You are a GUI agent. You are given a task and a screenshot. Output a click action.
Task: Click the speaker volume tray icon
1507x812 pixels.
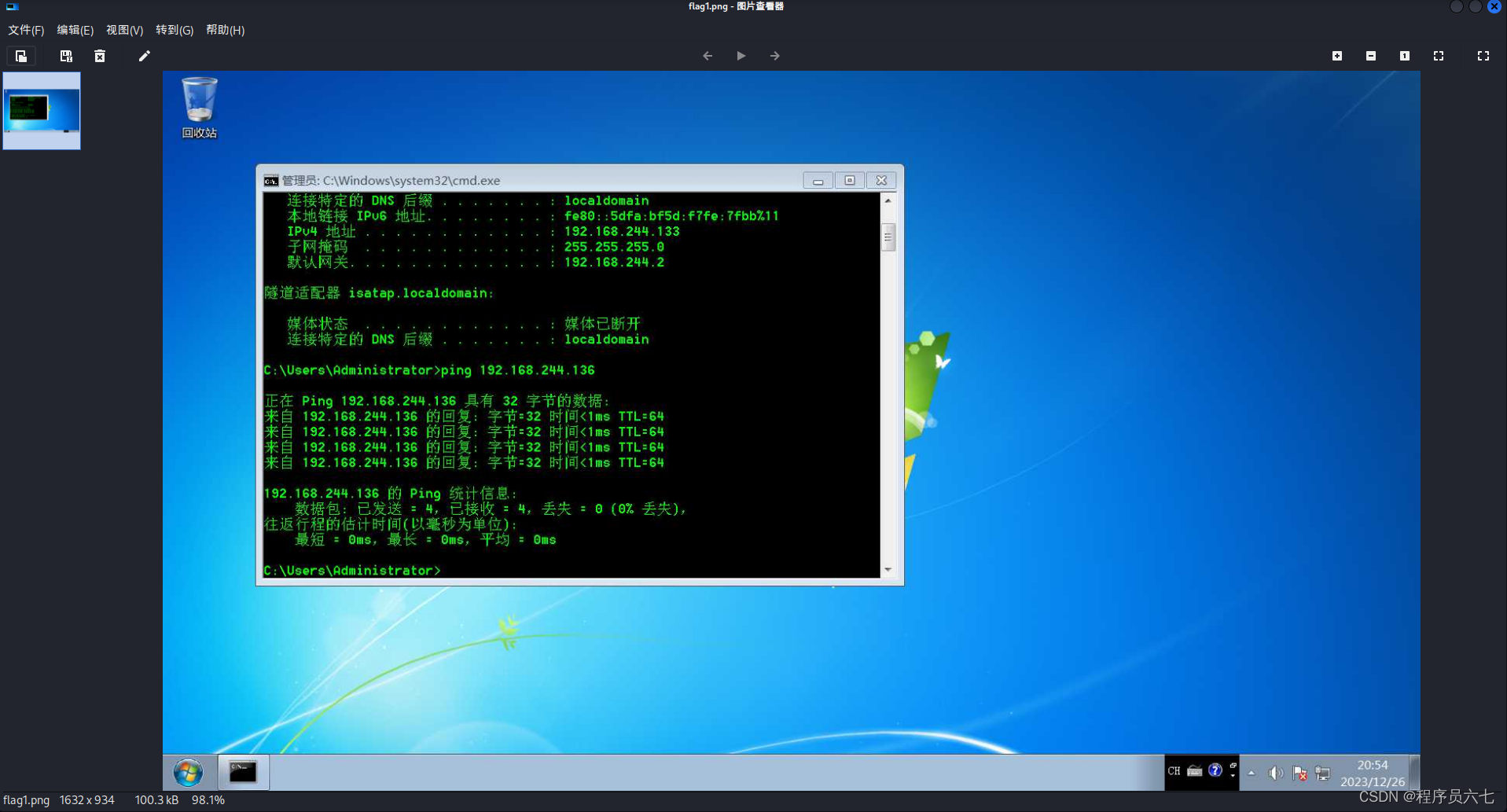pos(1276,773)
